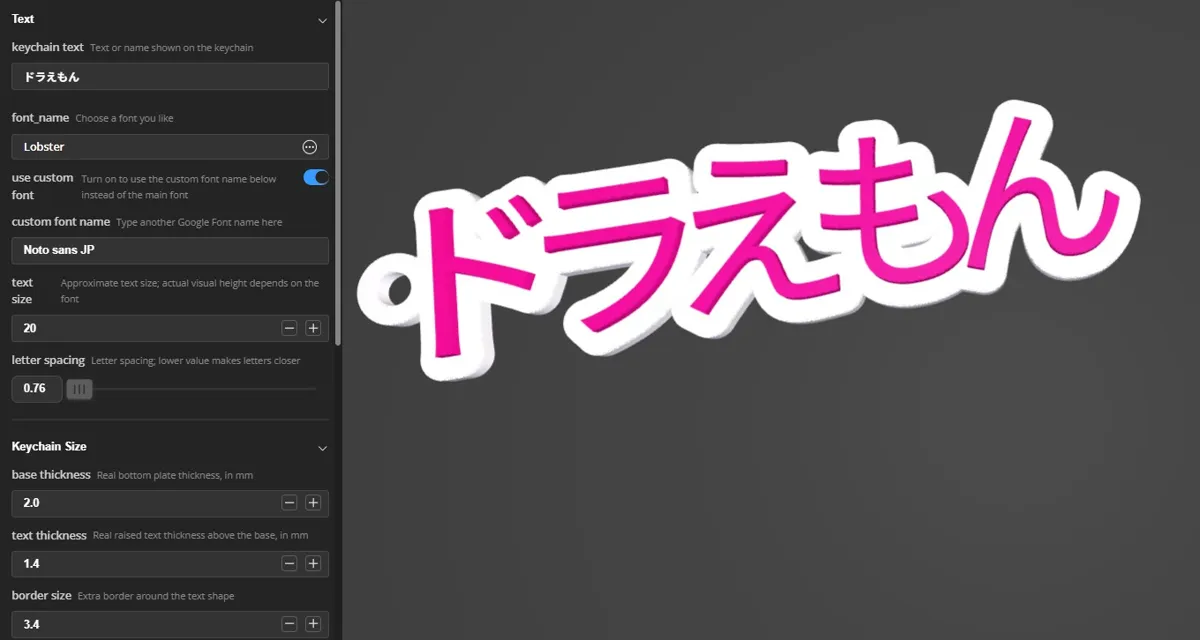
Task: Click the font_name label
Action: (x=40, y=118)
